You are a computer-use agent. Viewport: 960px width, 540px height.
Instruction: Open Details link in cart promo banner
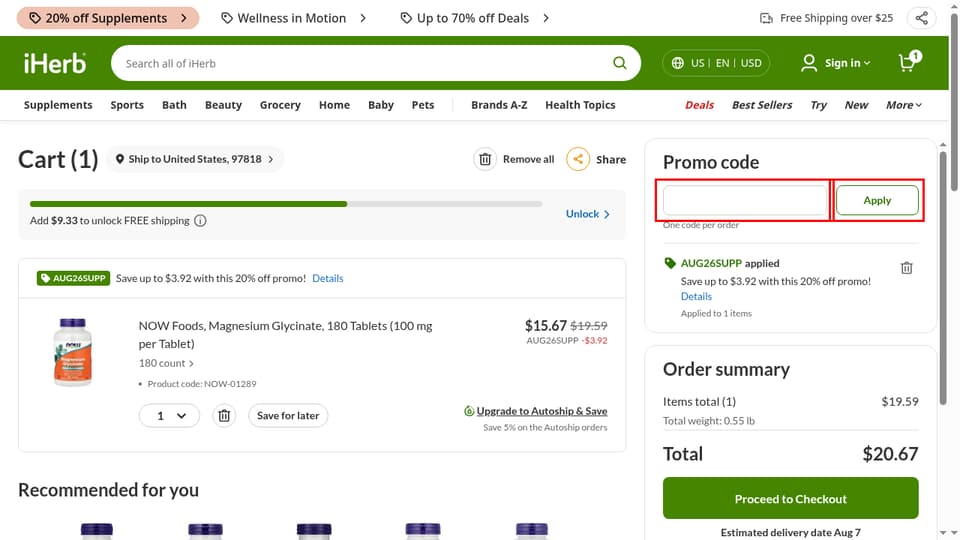[x=328, y=278]
